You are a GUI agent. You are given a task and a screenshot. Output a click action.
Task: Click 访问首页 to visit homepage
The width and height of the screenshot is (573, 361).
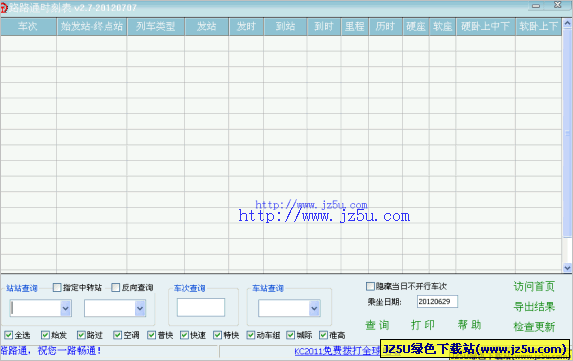click(x=534, y=286)
